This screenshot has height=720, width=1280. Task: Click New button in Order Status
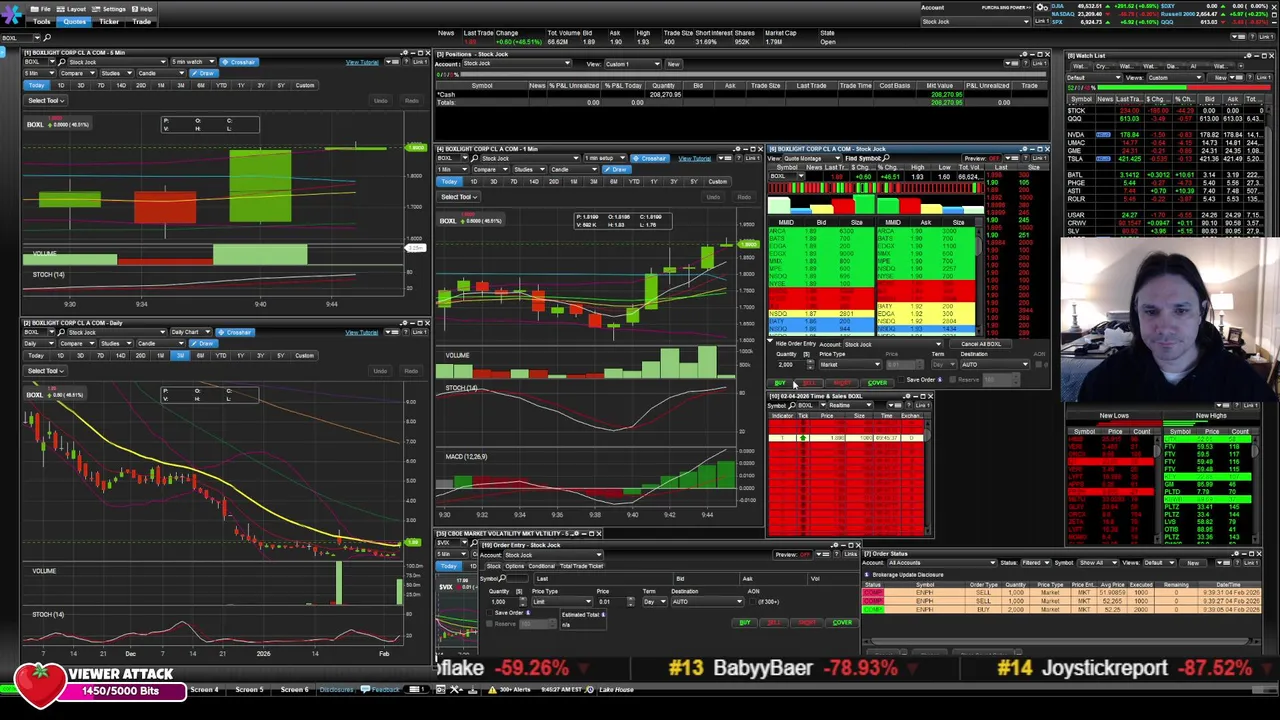1193,563
